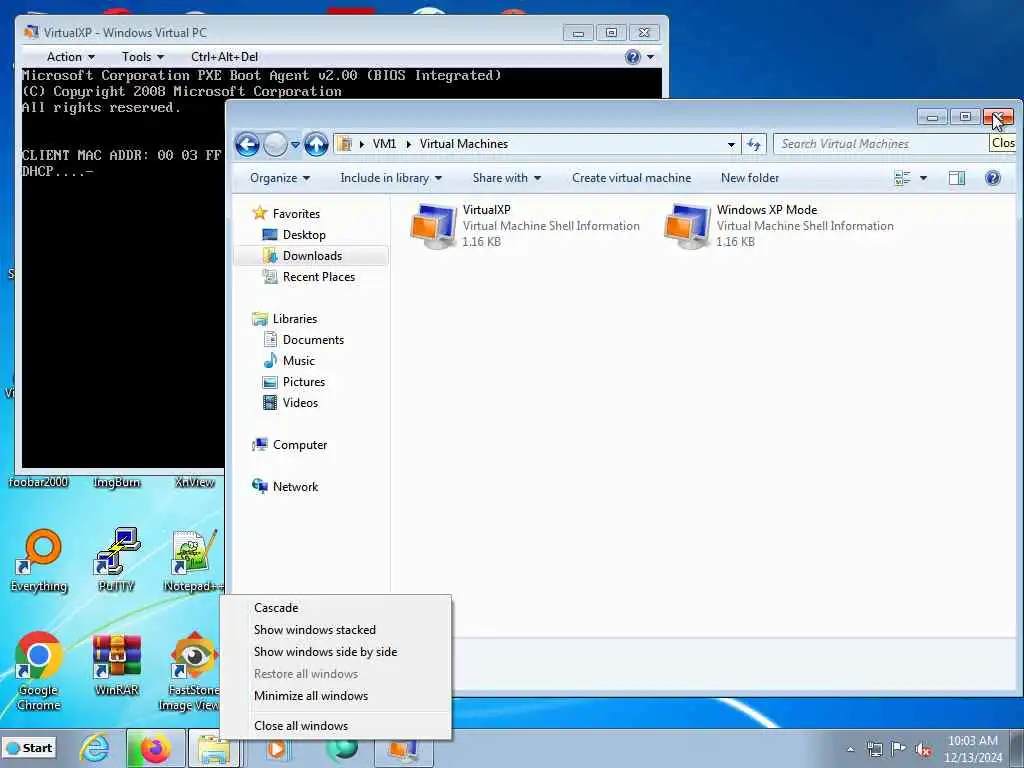Click Windows Media Player taskbar icon
Image resolution: width=1024 pixels, height=768 pixels.
click(277, 748)
